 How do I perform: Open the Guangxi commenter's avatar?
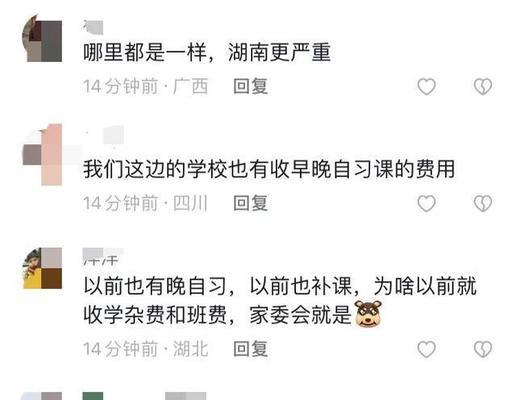coord(42,38)
